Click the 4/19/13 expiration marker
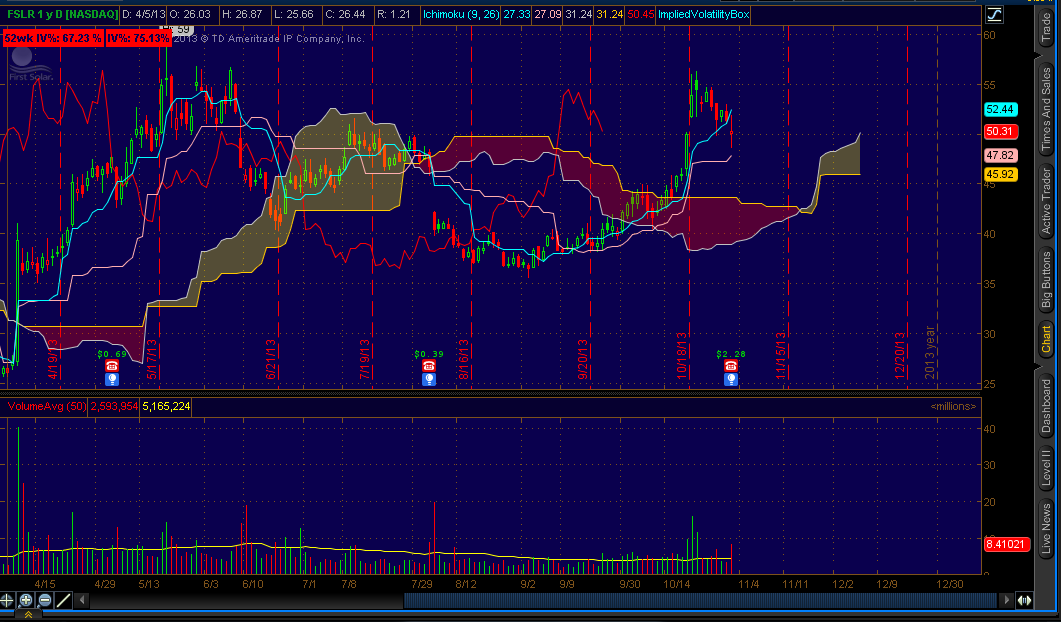The width and height of the screenshot is (1061, 622). 53,357
